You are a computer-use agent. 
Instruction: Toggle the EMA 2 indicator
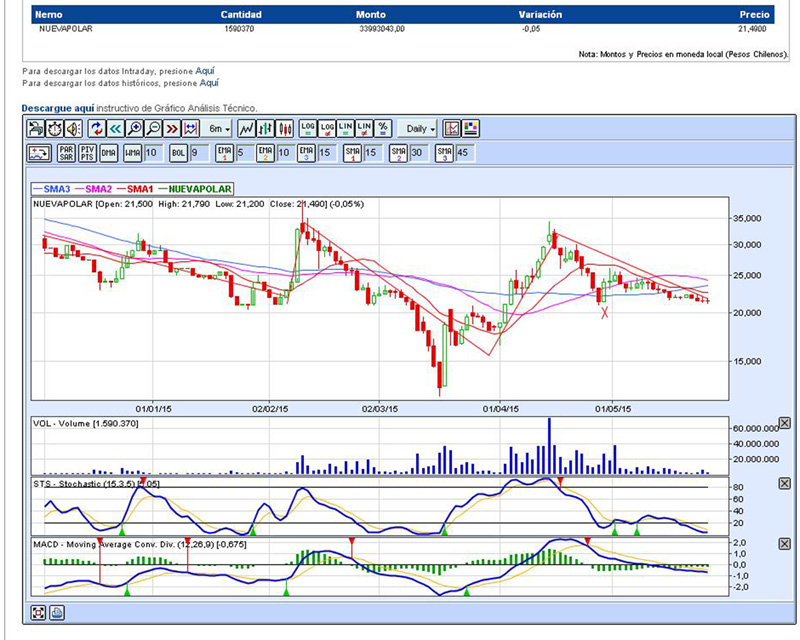pyautogui.click(x=265, y=153)
